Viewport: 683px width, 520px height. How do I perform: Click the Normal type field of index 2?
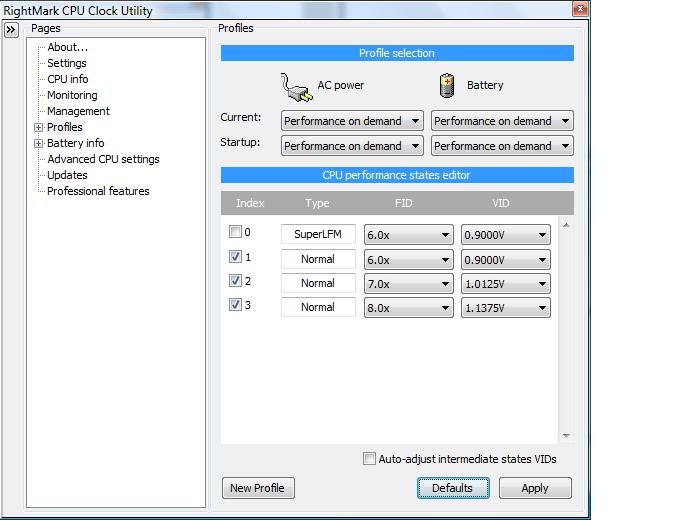318,283
